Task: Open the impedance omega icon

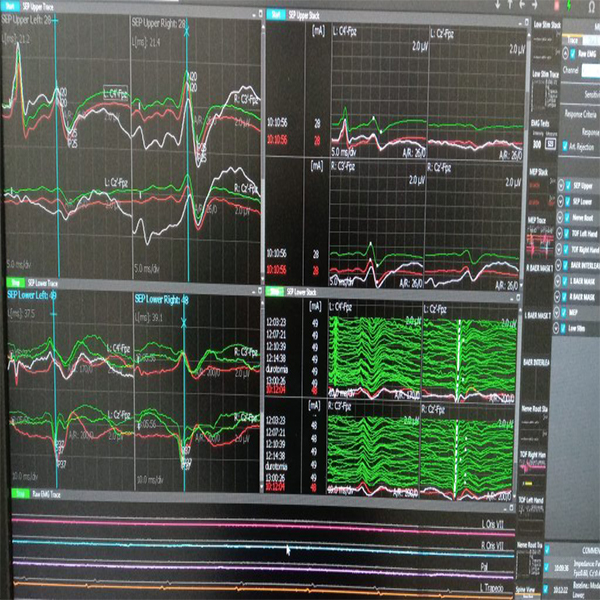Action: 593,6
